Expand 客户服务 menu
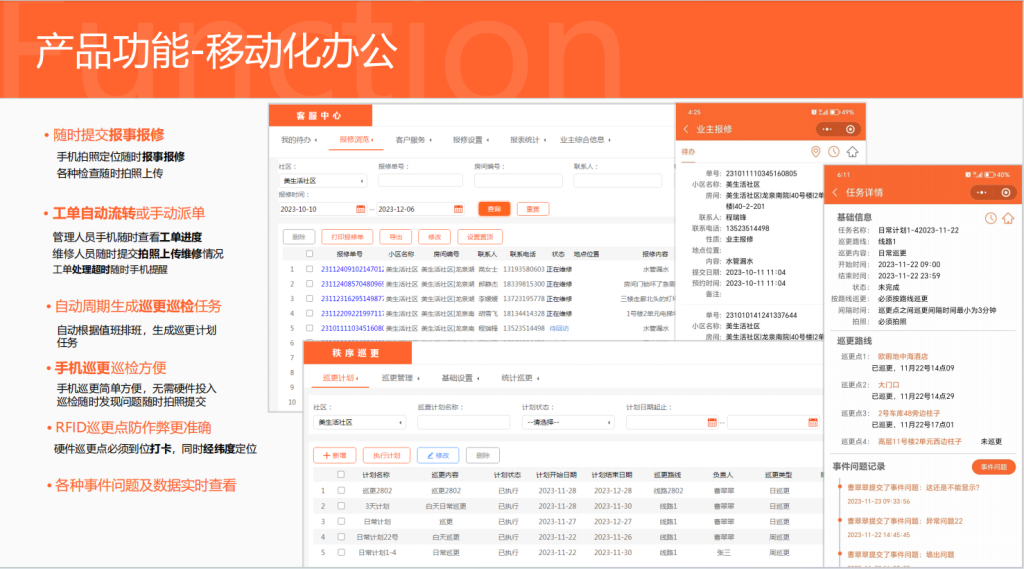This screenshot has width=1024, height=569. (414, 140)
